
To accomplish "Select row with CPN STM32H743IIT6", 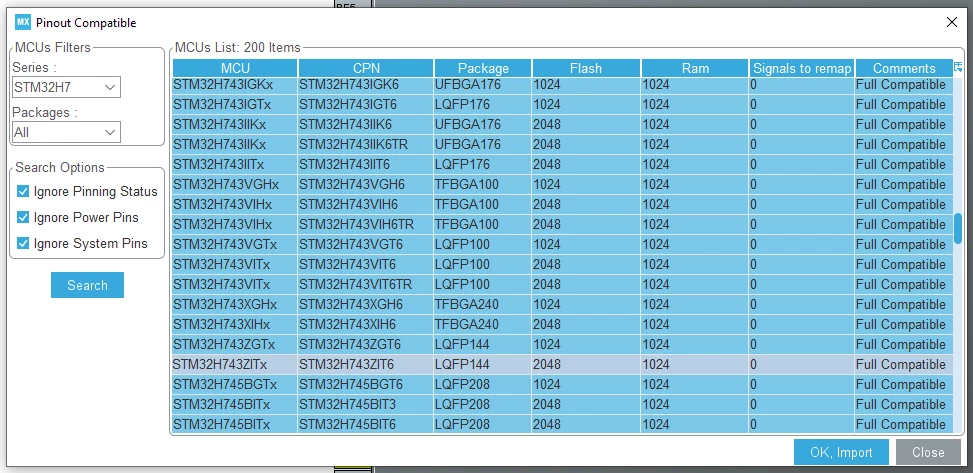I will click(x=562, y=164).
